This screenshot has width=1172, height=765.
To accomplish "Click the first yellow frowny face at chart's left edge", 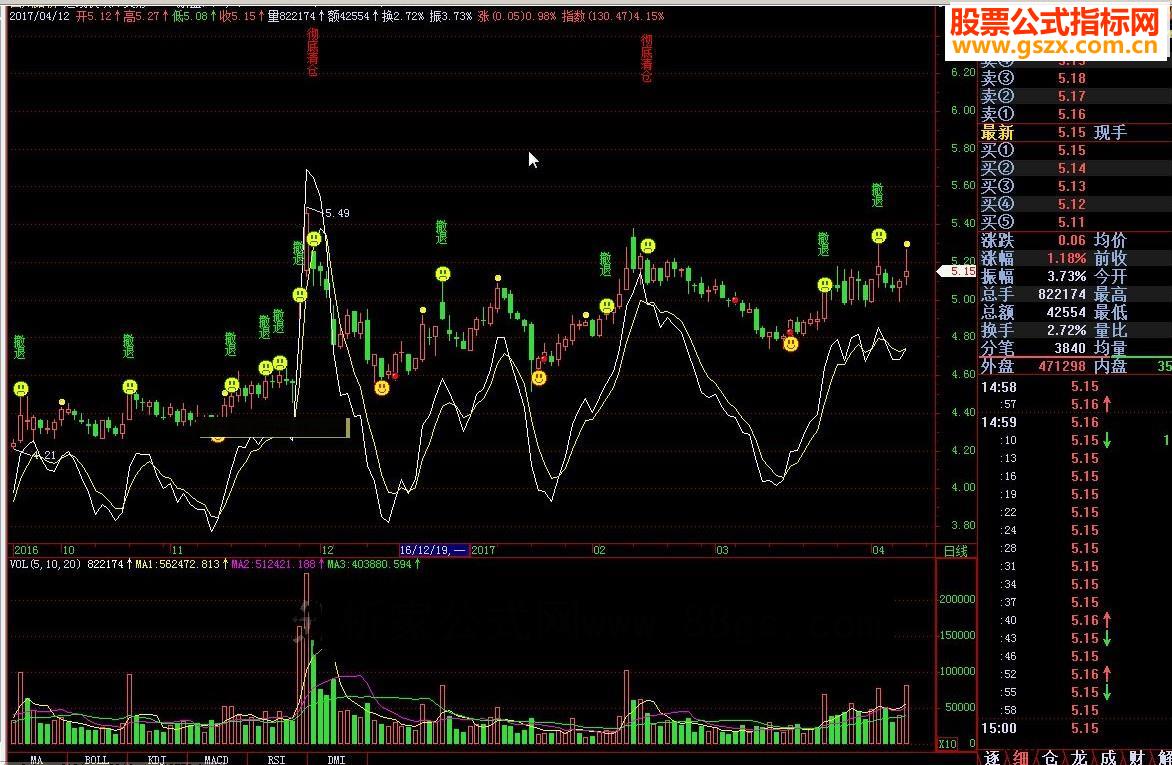I will [21, 389].
